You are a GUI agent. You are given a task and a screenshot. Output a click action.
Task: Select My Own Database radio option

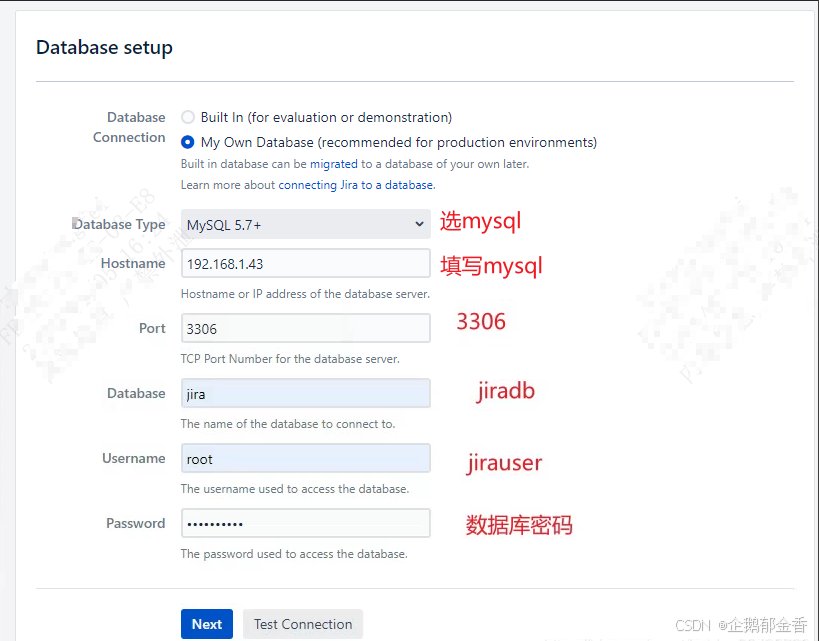click(188, 142)
